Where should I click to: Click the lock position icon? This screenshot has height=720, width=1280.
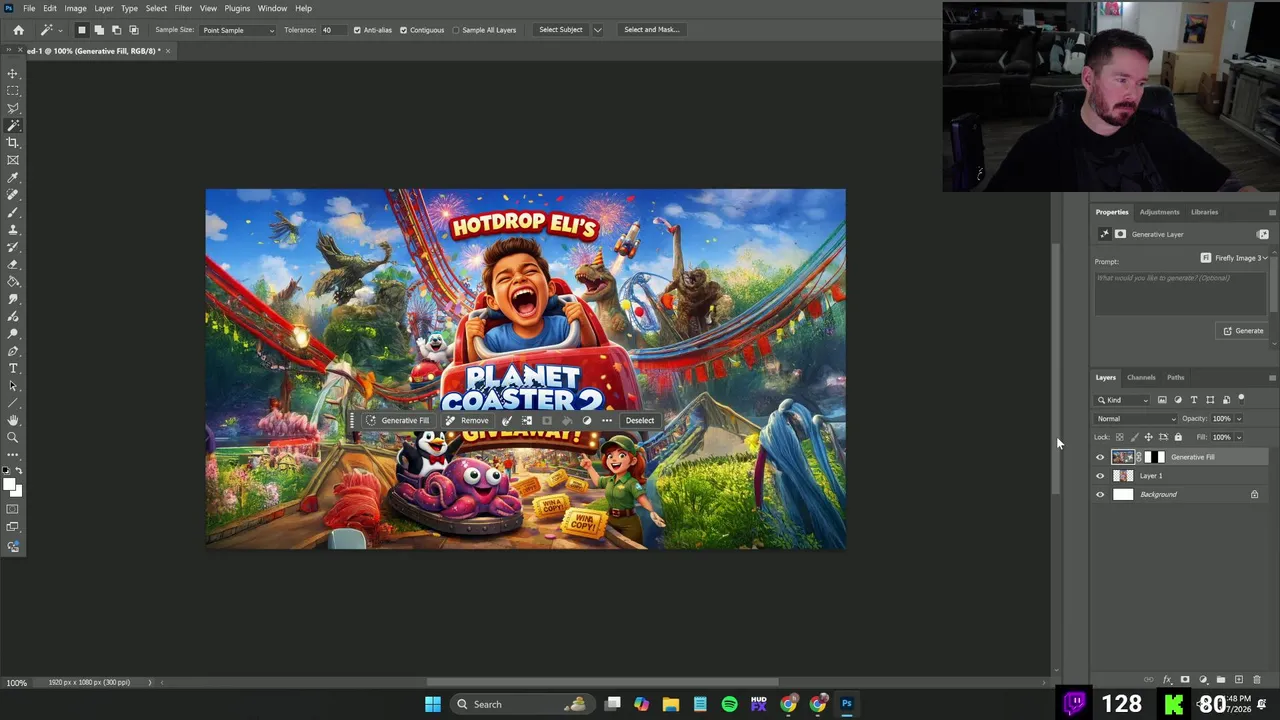point(1148,437)
